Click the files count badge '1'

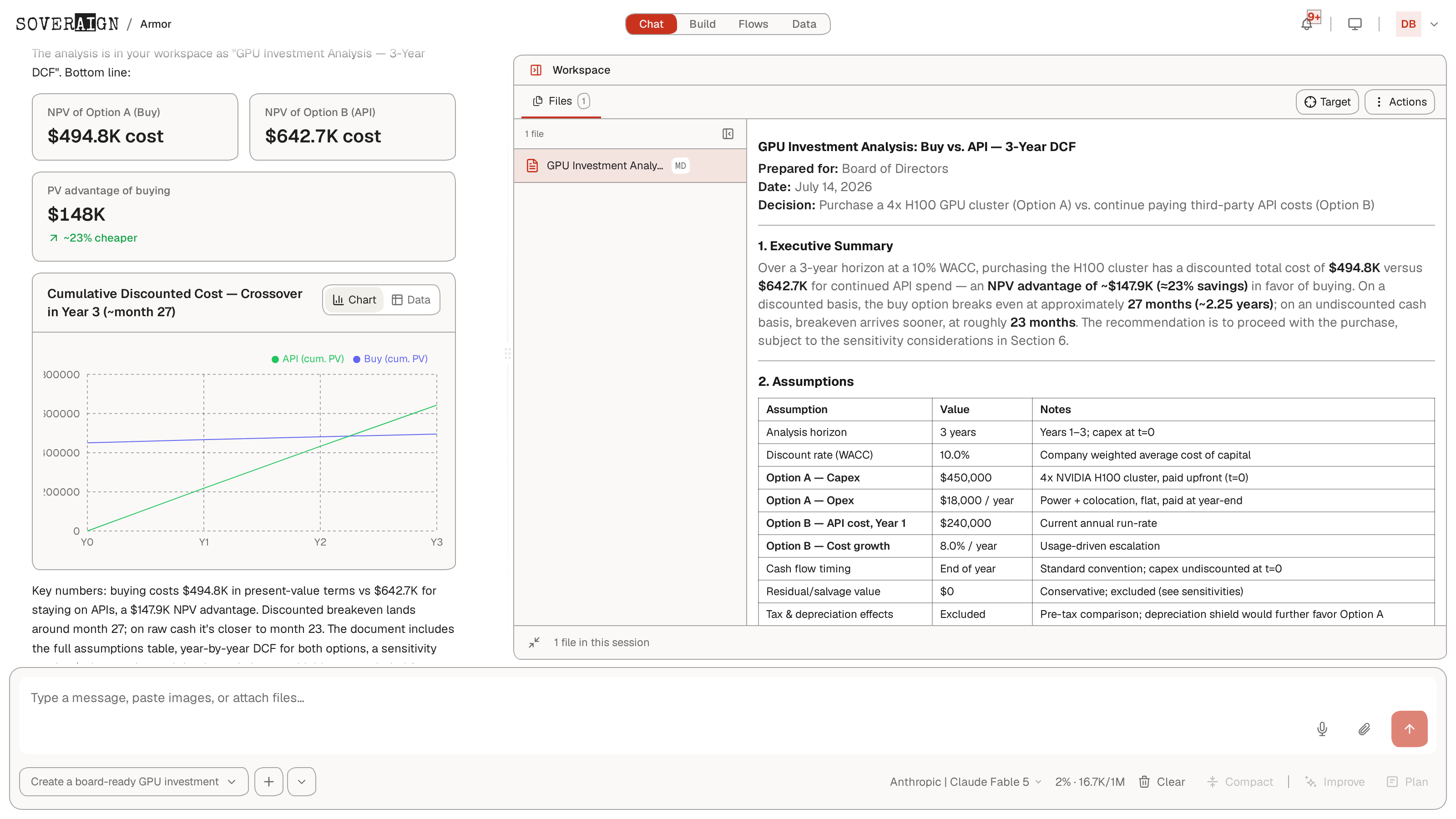point(584,101)
